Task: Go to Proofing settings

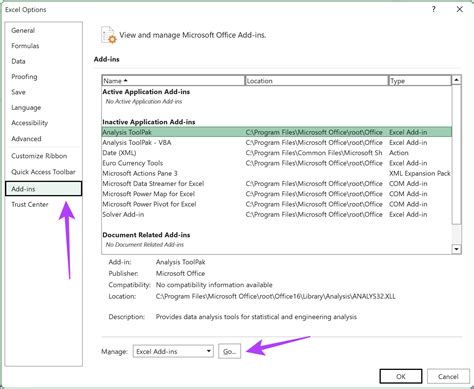Action: tap(24, 77)
